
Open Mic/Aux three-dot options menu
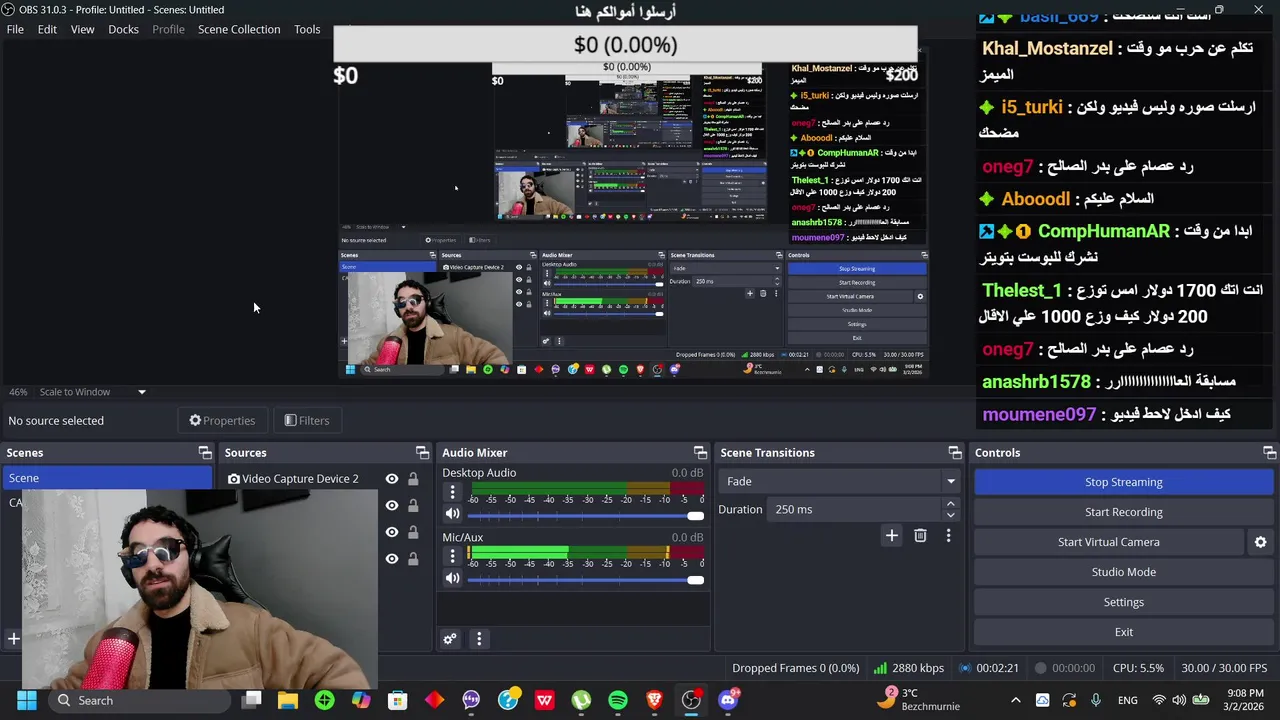452,556
